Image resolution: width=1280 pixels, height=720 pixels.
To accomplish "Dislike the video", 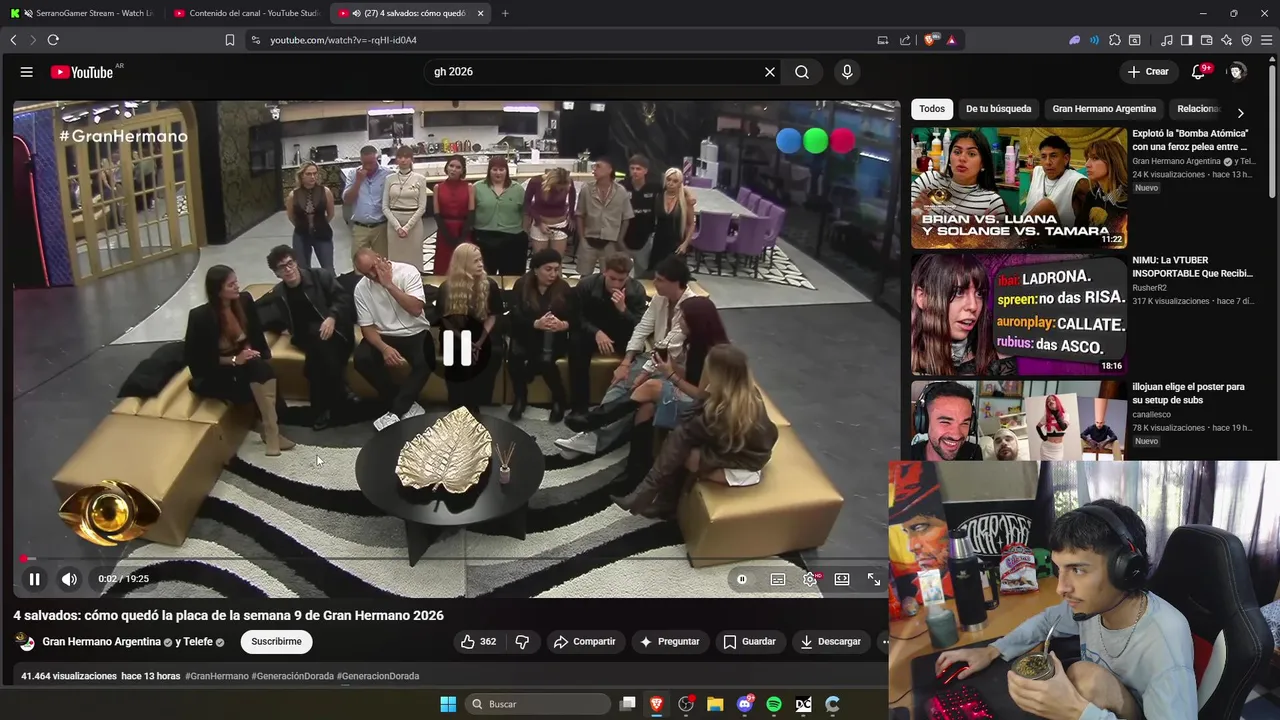I will [x=522, y=642].
